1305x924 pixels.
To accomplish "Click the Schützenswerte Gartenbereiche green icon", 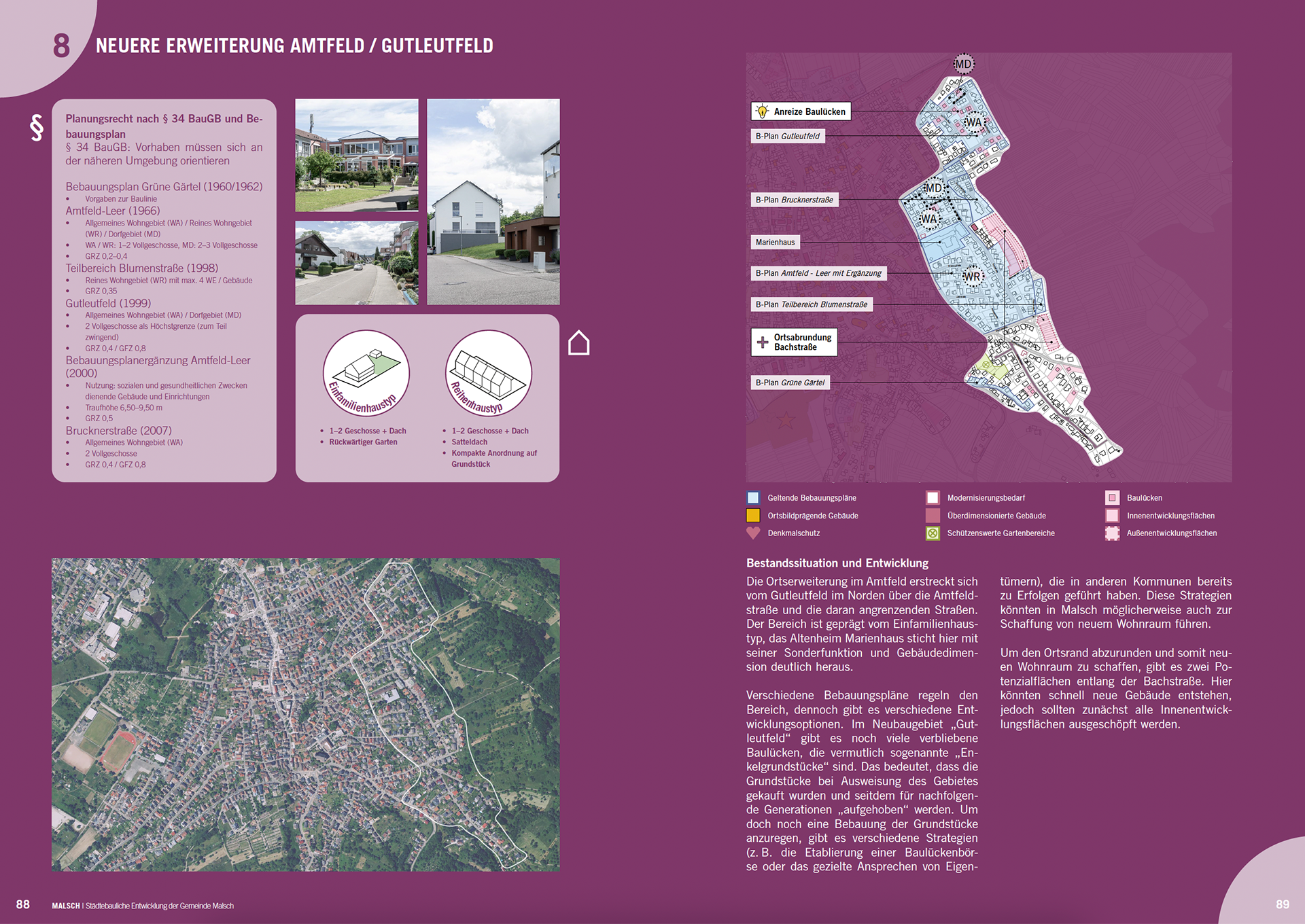I will tap(933, 533).
